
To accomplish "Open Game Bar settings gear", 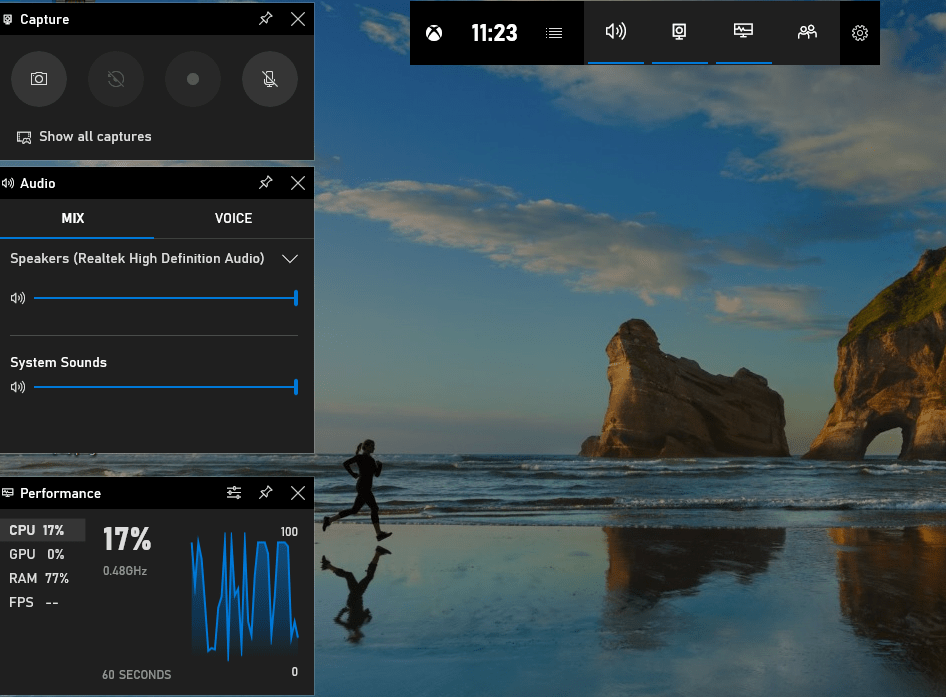I will click(860, 33).
